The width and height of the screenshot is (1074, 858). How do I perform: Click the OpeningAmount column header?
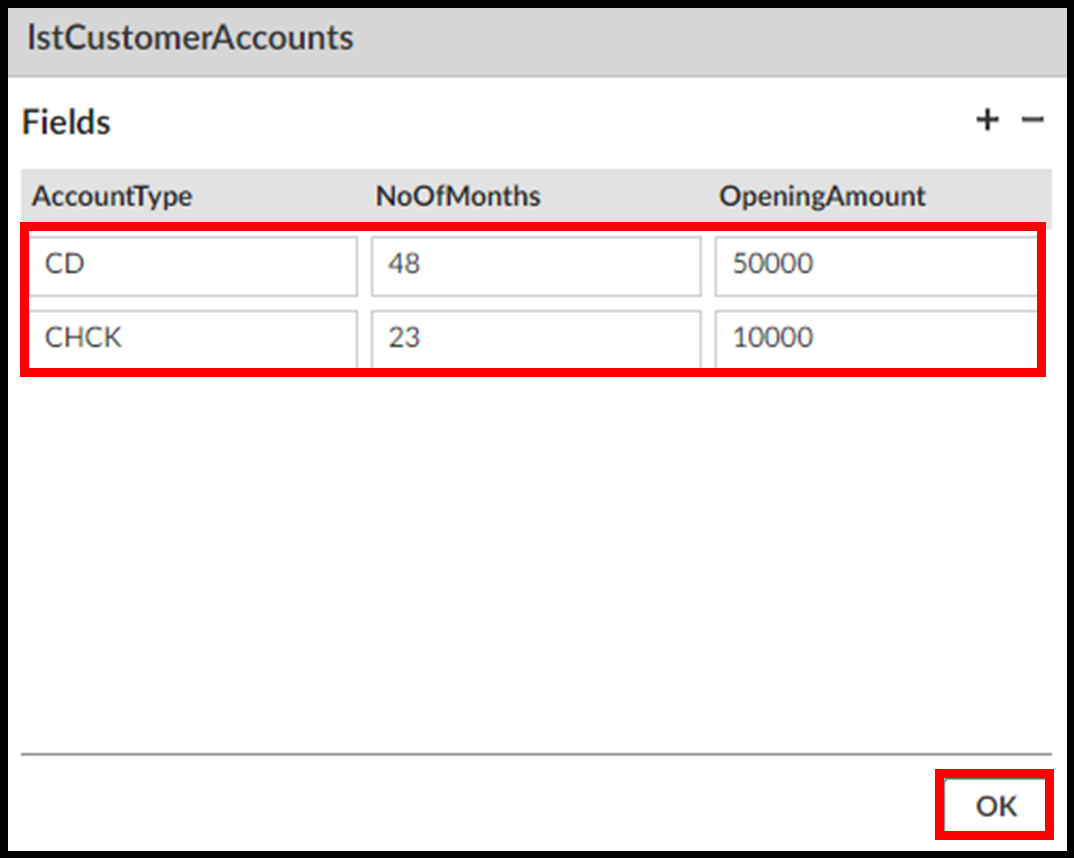tap(822, 196)
